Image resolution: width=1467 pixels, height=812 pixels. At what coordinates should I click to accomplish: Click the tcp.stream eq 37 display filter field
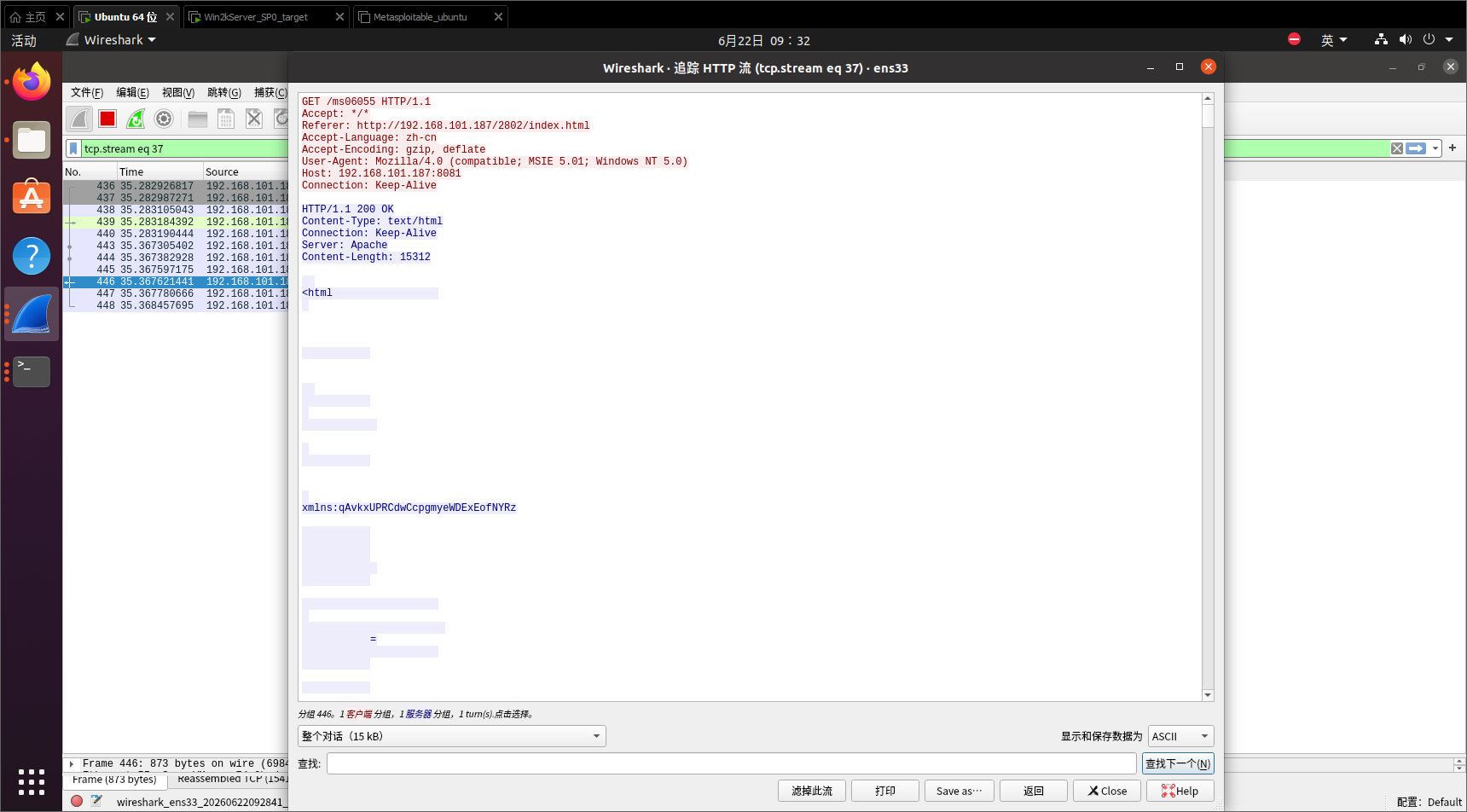click(x=733, y=148)
